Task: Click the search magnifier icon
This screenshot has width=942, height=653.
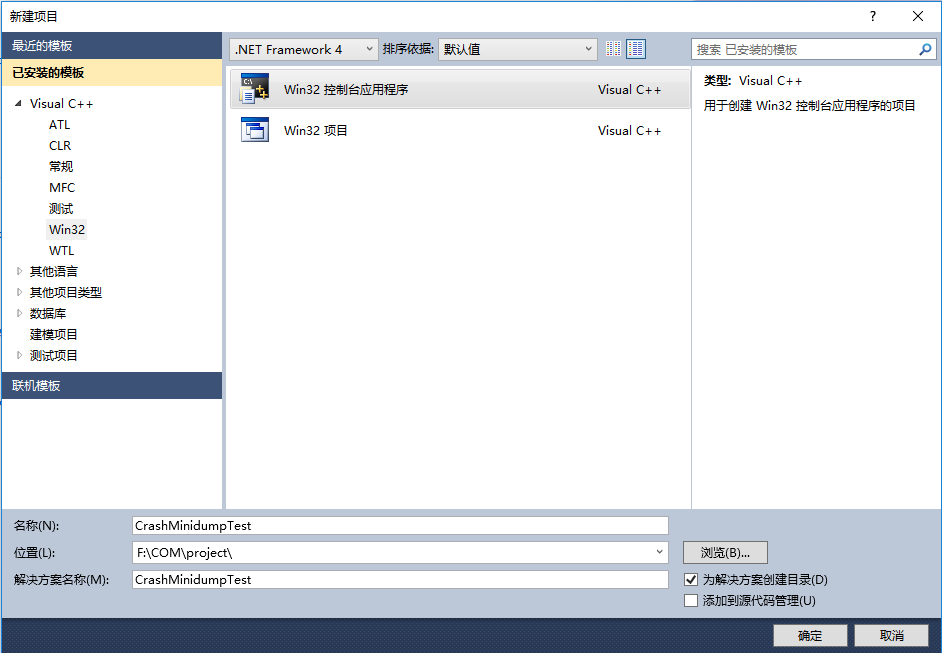Action: click(925, 49)
